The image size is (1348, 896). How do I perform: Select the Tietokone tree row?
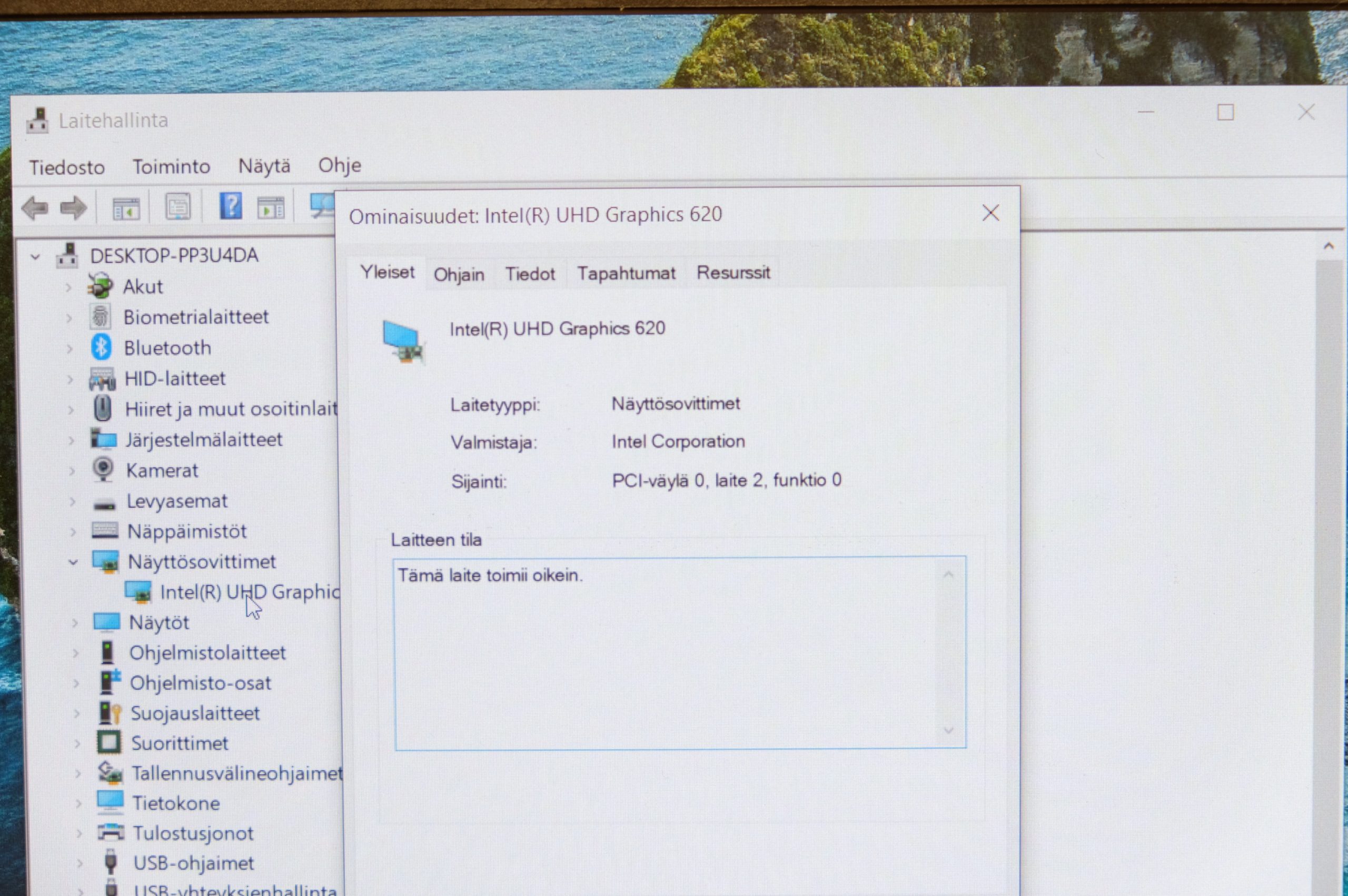pyautogui.click(x=176, y=803)
